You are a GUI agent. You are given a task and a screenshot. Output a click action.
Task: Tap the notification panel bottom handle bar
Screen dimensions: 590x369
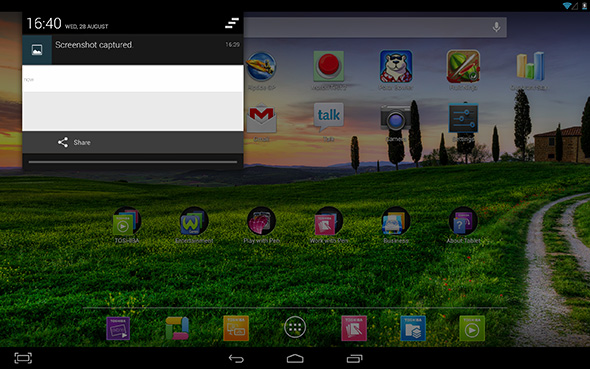[132, 162]
